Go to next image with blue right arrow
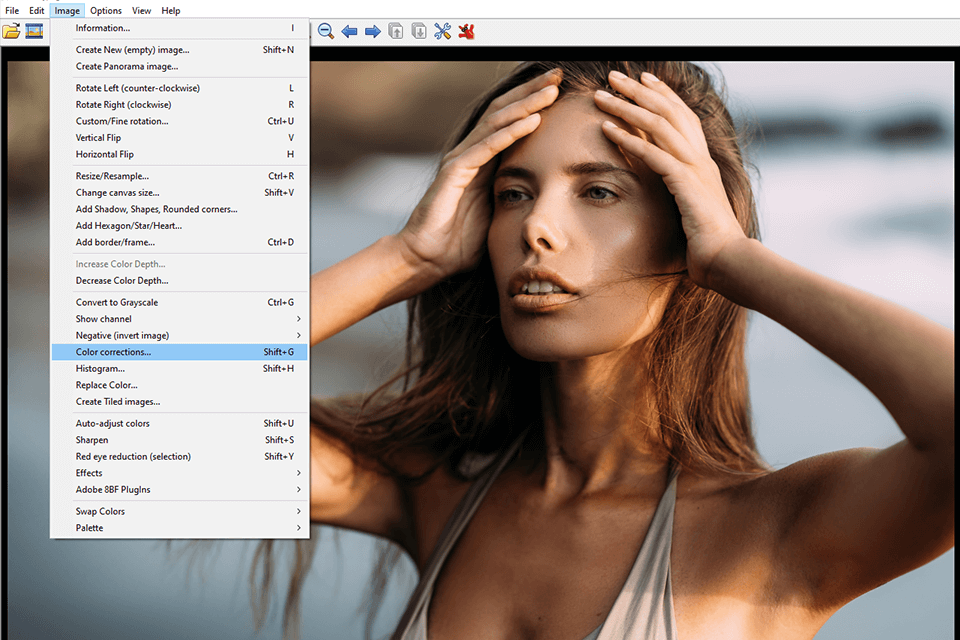Viewport: 960px width, 640px height. [x=371, y=31]
